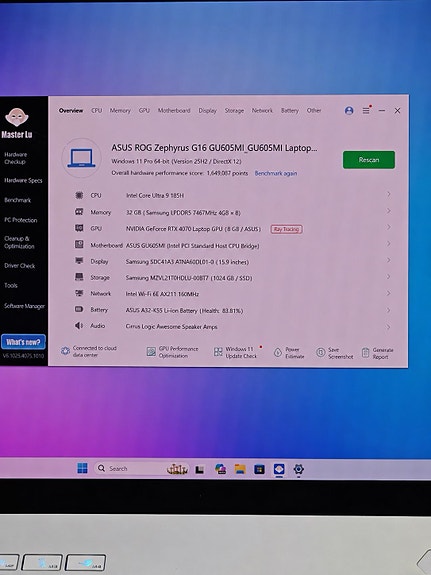Click the Save Screenshot icon
The height and width of the screenshot is (575, 431).
click(321, 353)
